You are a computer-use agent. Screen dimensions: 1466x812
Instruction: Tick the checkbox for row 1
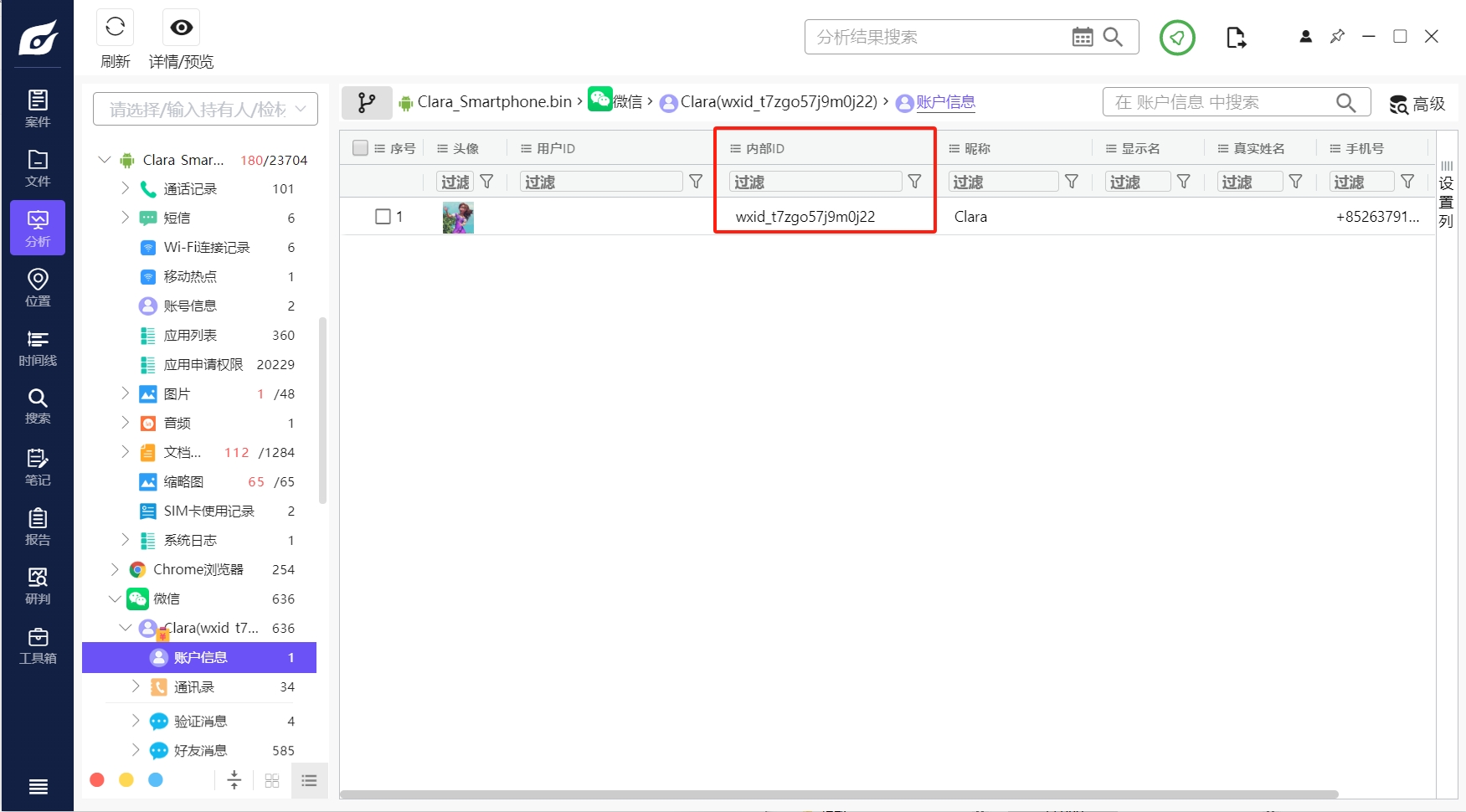383,217
